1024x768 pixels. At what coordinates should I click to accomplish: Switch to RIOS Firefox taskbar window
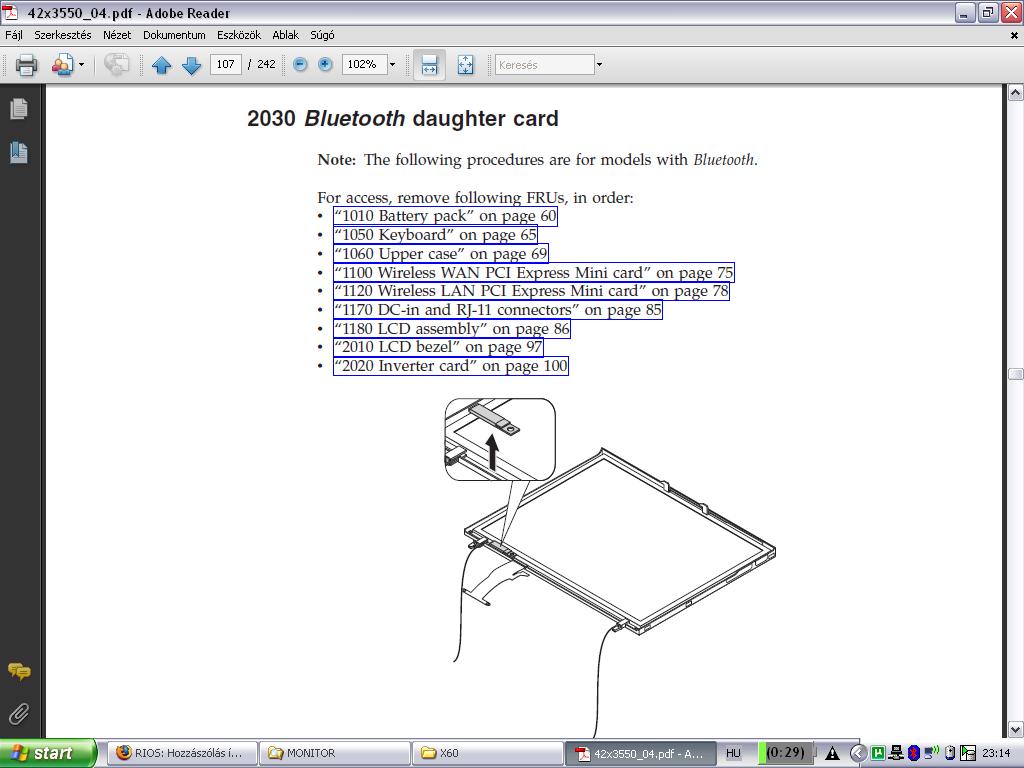[x=182, y=753]
